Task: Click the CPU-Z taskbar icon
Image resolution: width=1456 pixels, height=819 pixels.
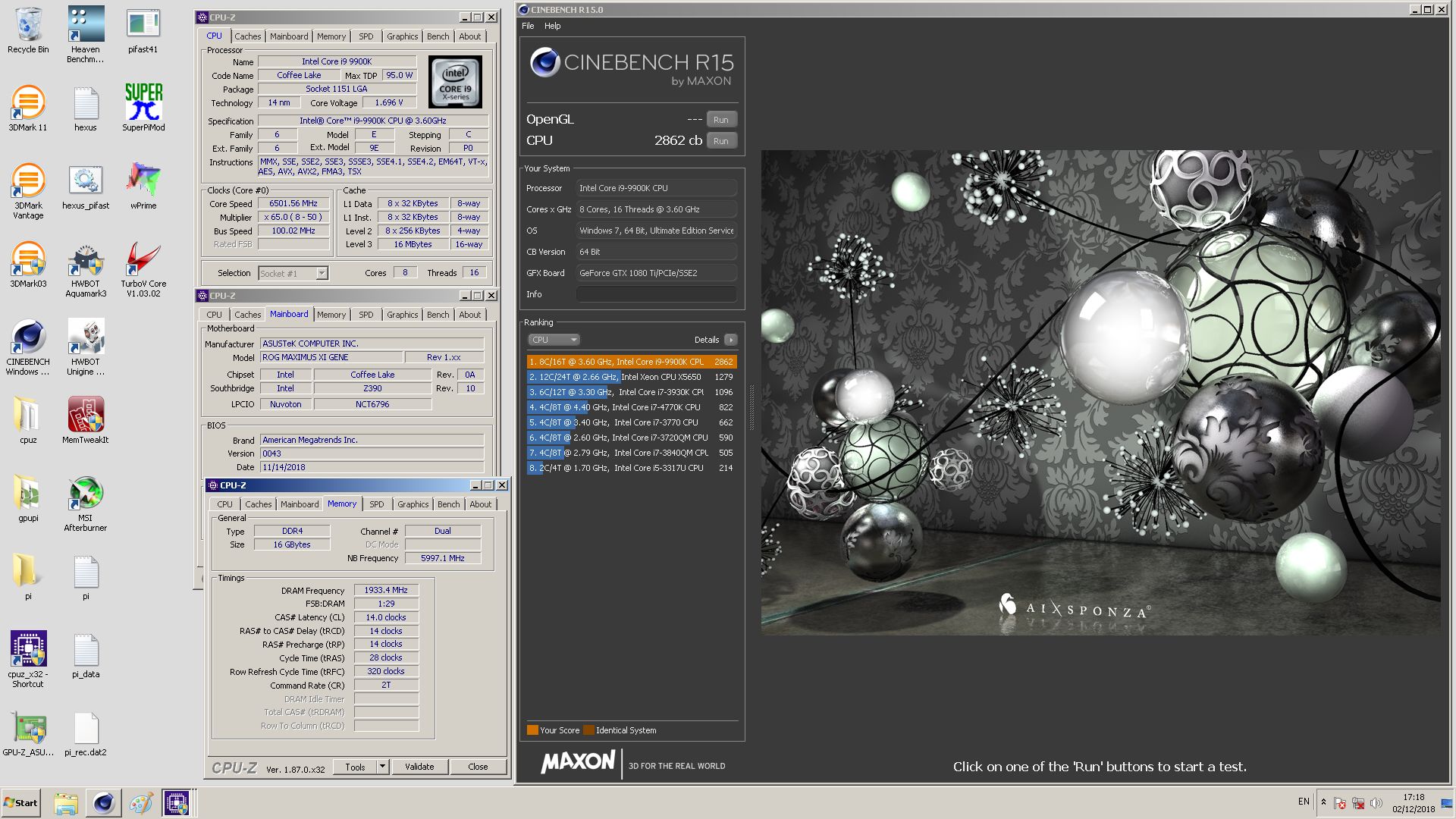Action: pyautogui.click(x=176, y=803)
